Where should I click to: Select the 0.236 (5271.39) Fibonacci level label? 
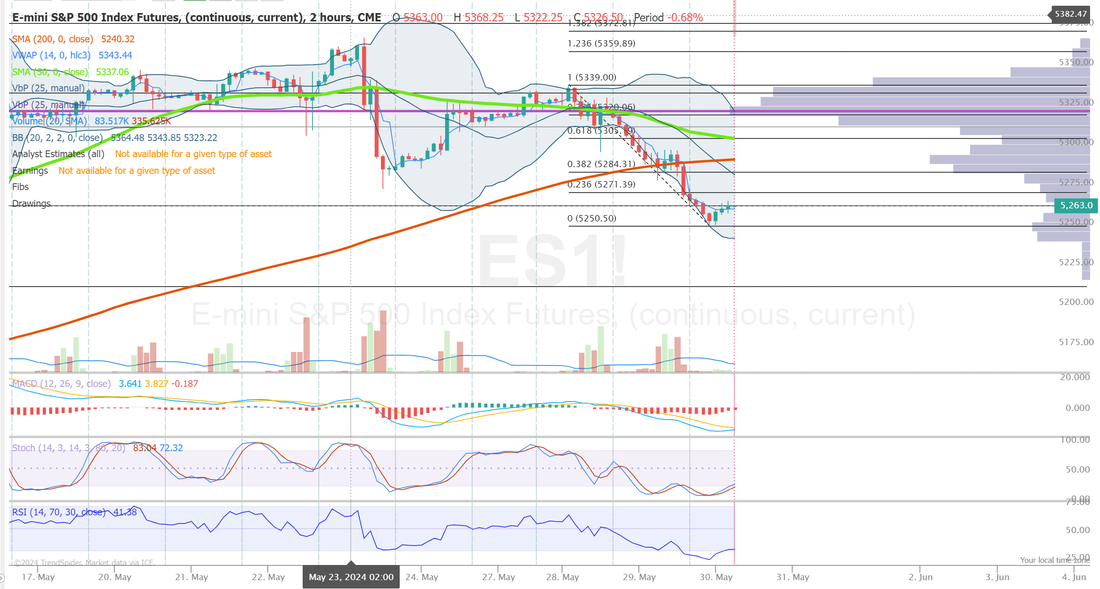coord(601,184)
